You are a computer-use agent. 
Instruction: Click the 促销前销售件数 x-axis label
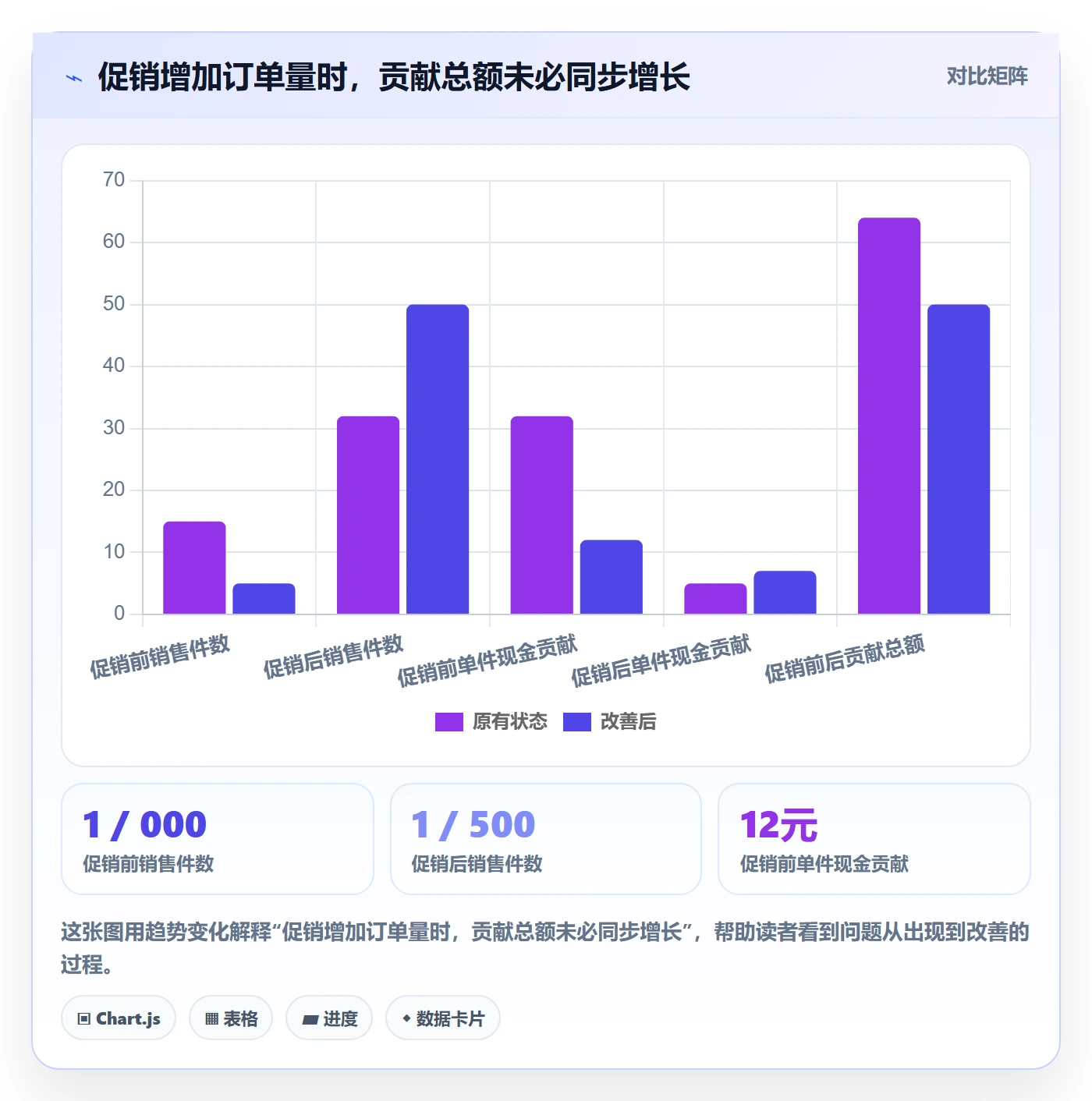(160, 657)
